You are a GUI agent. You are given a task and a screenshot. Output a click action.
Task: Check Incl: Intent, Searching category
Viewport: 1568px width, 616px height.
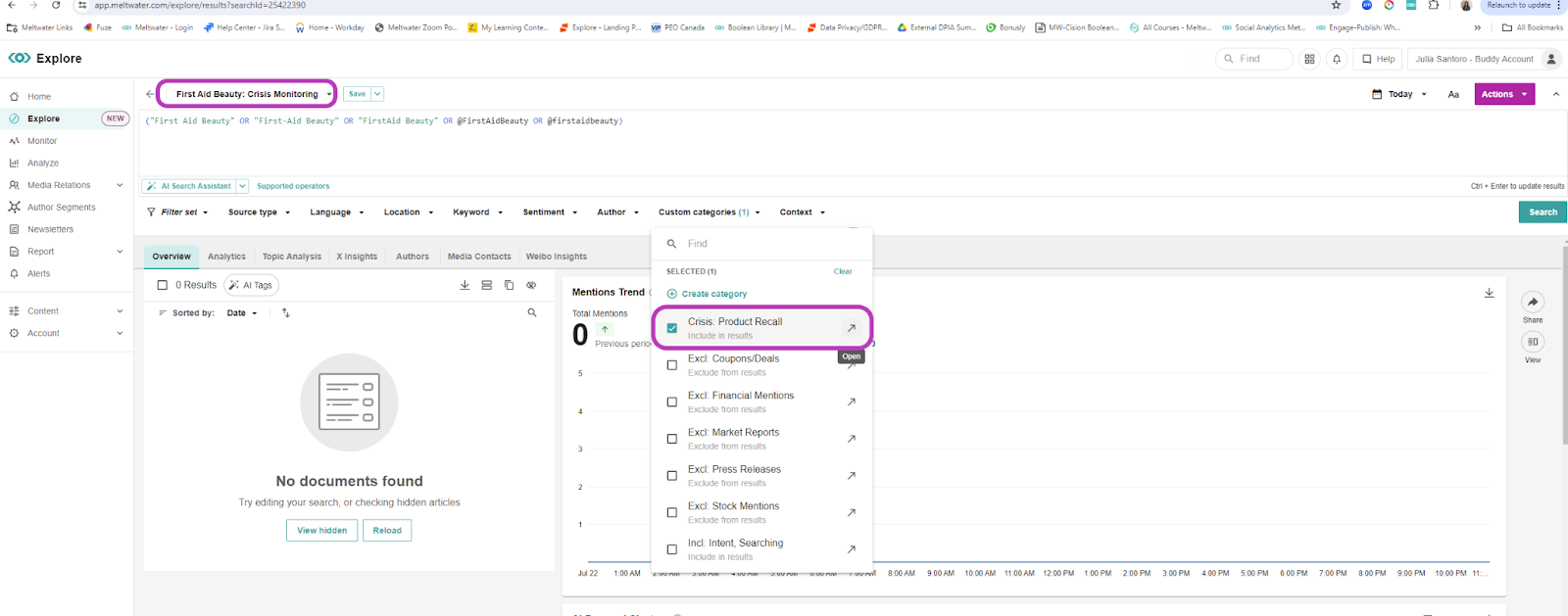(x=671, y=549)
